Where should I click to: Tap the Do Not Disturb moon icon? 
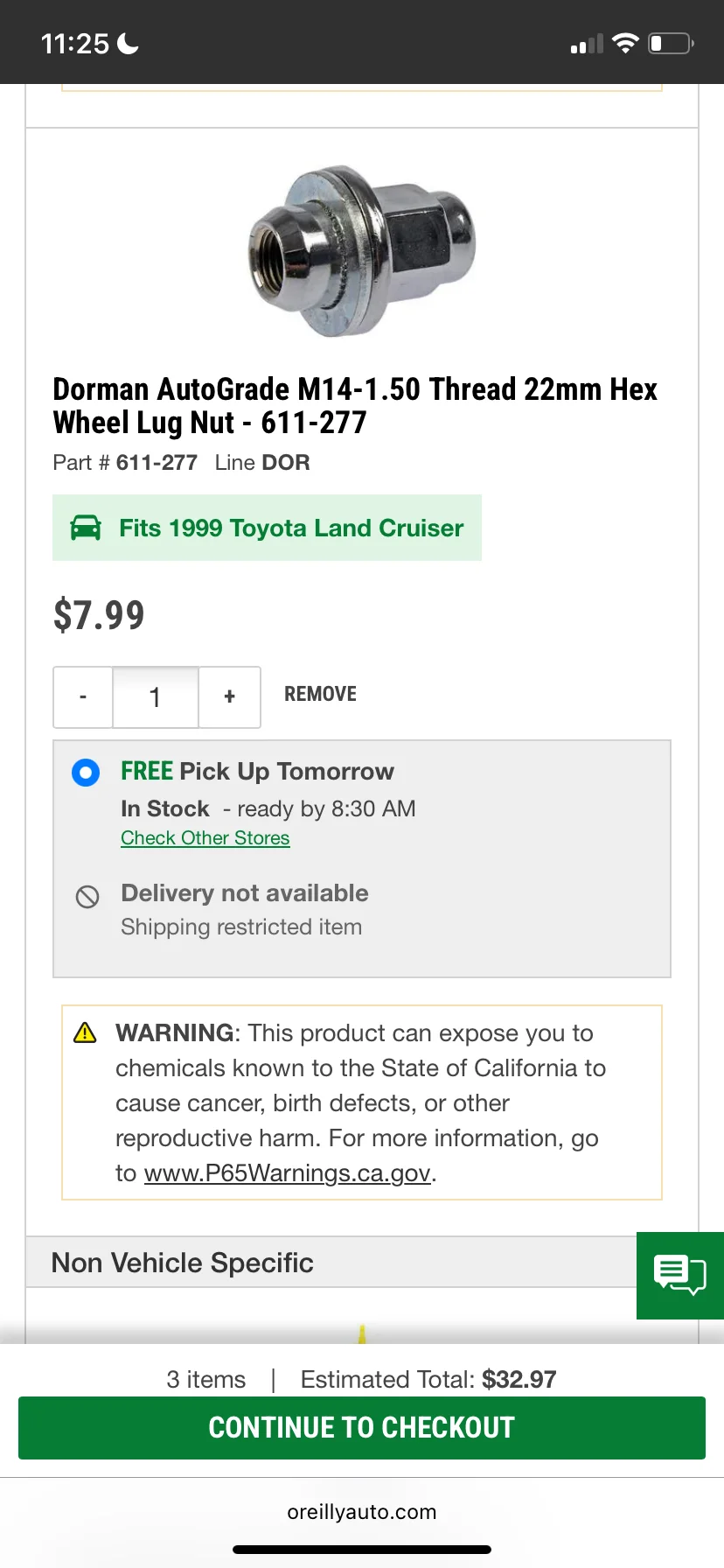[128, 43]
